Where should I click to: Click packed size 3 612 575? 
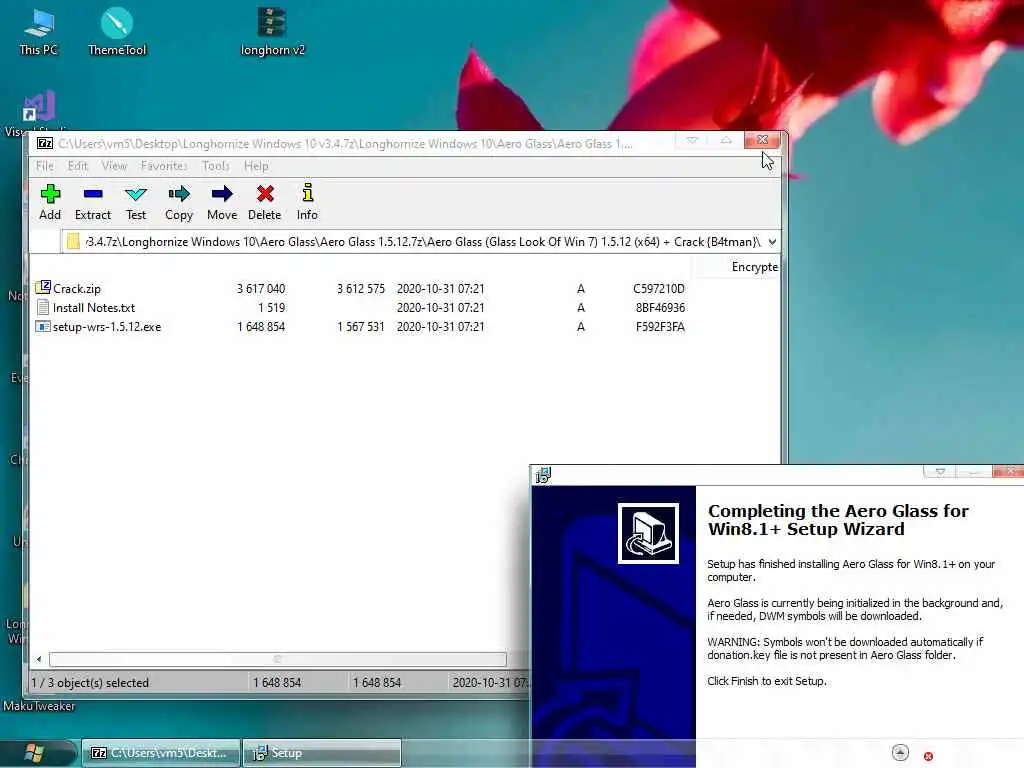(360, 289)
